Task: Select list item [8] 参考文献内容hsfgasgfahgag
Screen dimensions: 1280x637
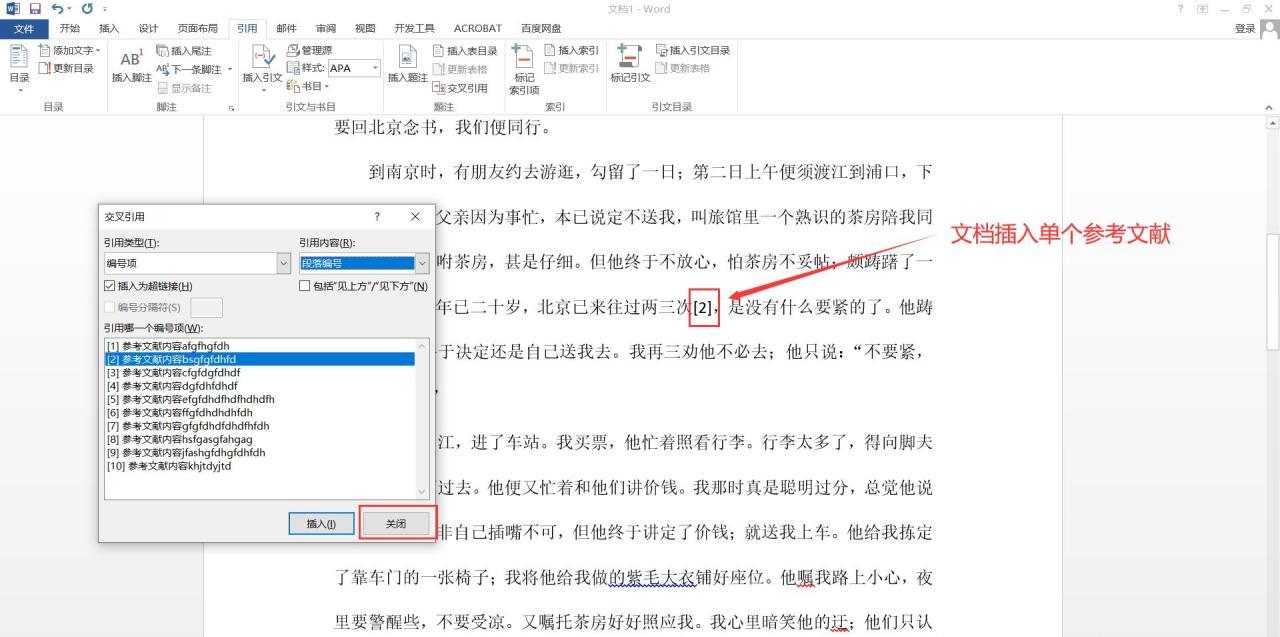Action: coord(260,439)
